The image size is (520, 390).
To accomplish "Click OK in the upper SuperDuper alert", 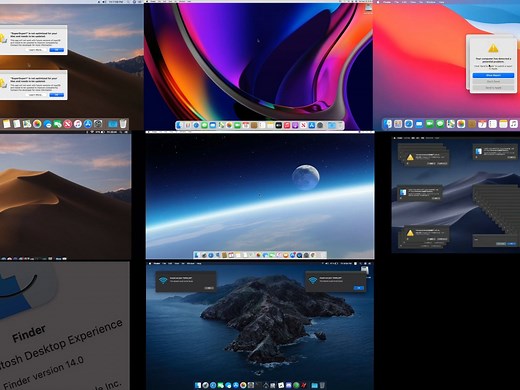I will [x=56, y=50].
